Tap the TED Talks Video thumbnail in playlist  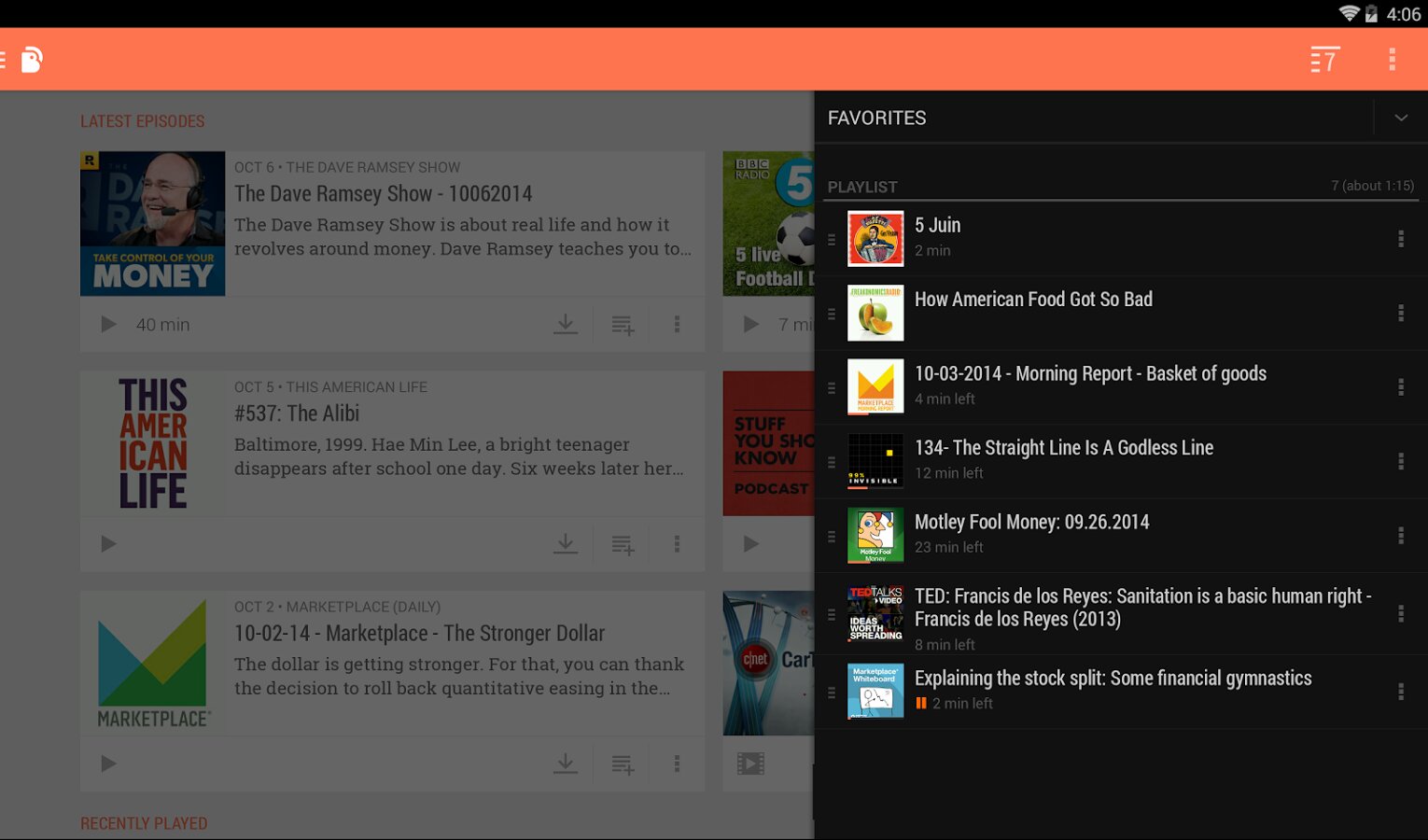click(x=875, y=613)
